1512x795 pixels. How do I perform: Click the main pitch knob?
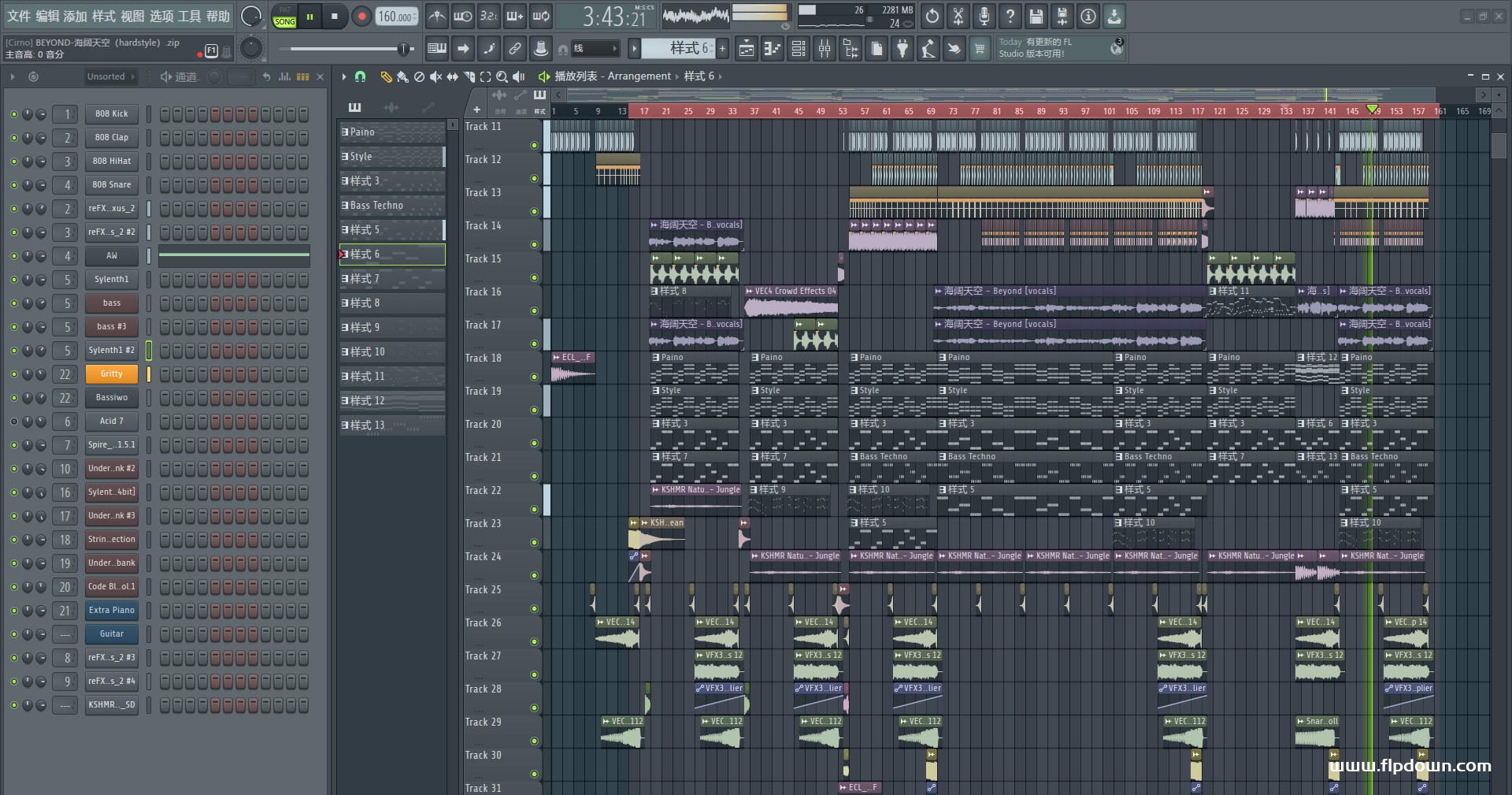(251, 49)
